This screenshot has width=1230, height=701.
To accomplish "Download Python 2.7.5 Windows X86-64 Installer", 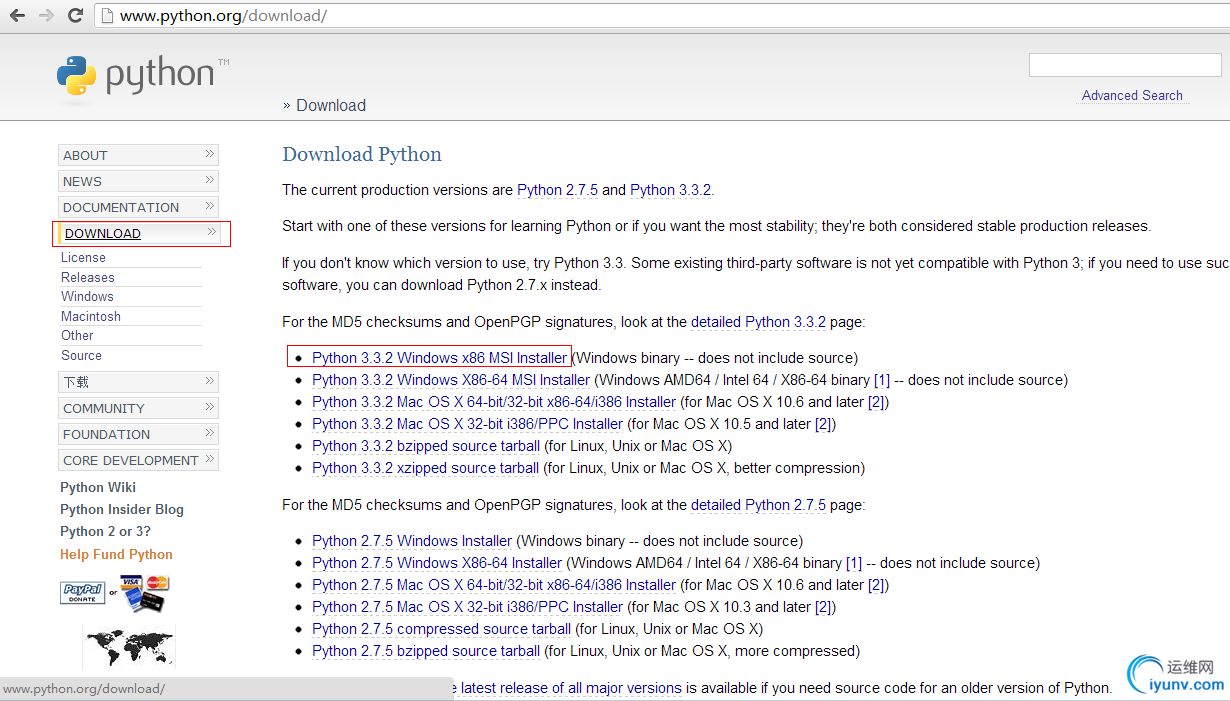I will point(437,563).
